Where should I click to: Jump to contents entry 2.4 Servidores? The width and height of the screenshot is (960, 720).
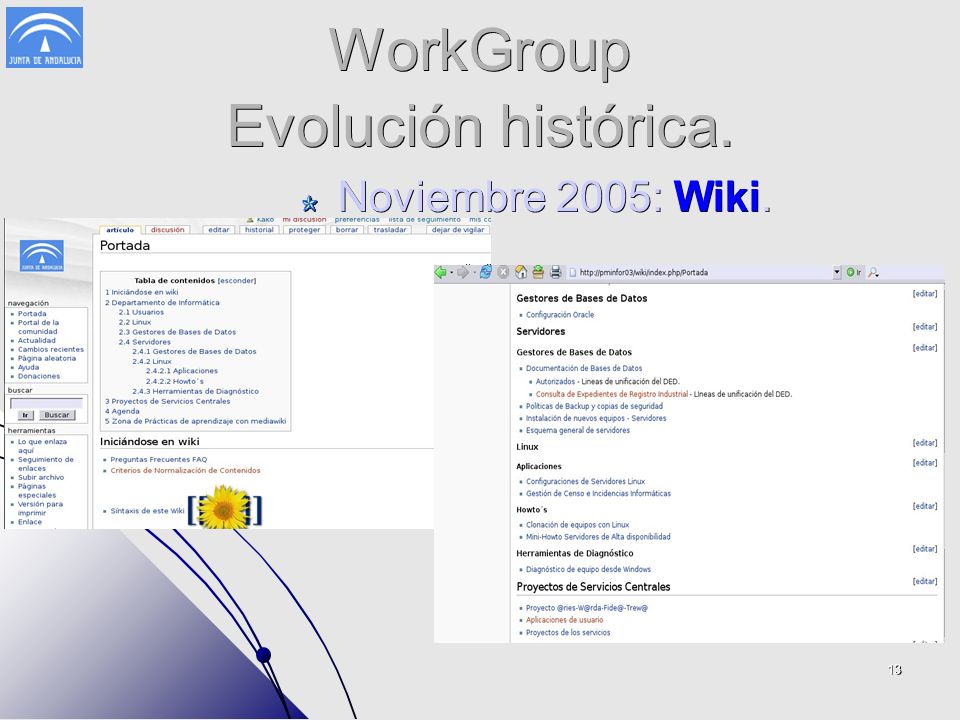144,342
